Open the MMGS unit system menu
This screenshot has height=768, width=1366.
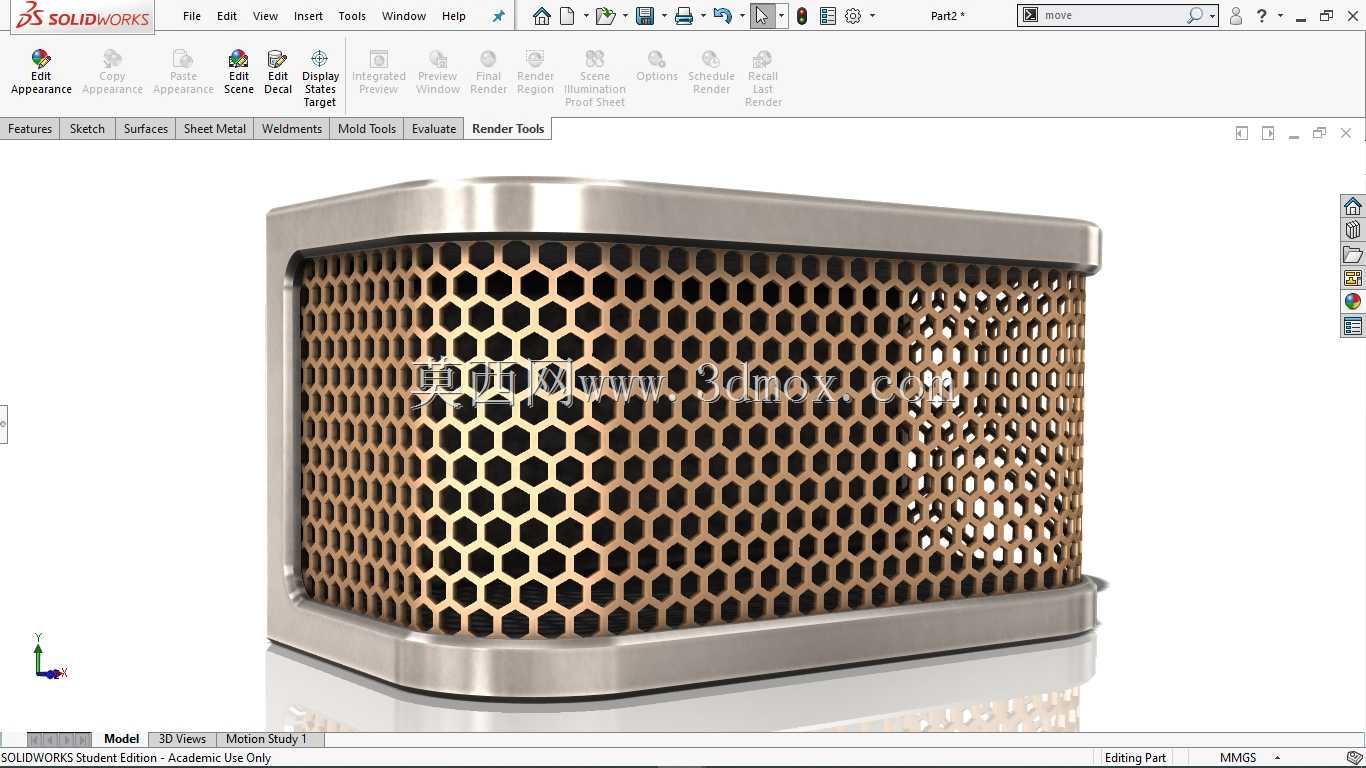point(1250,758)
